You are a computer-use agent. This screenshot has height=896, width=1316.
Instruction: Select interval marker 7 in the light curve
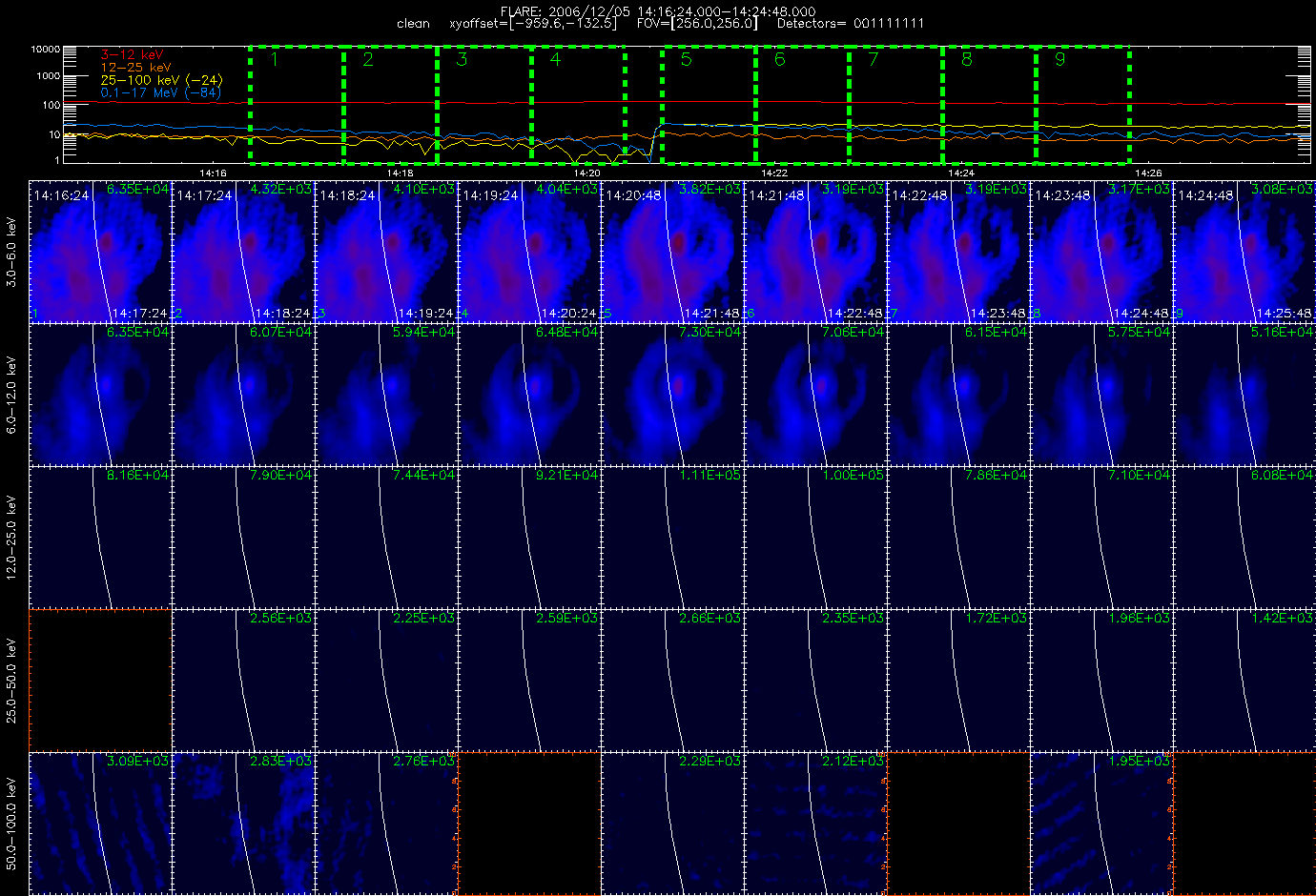tap(873, 59)
